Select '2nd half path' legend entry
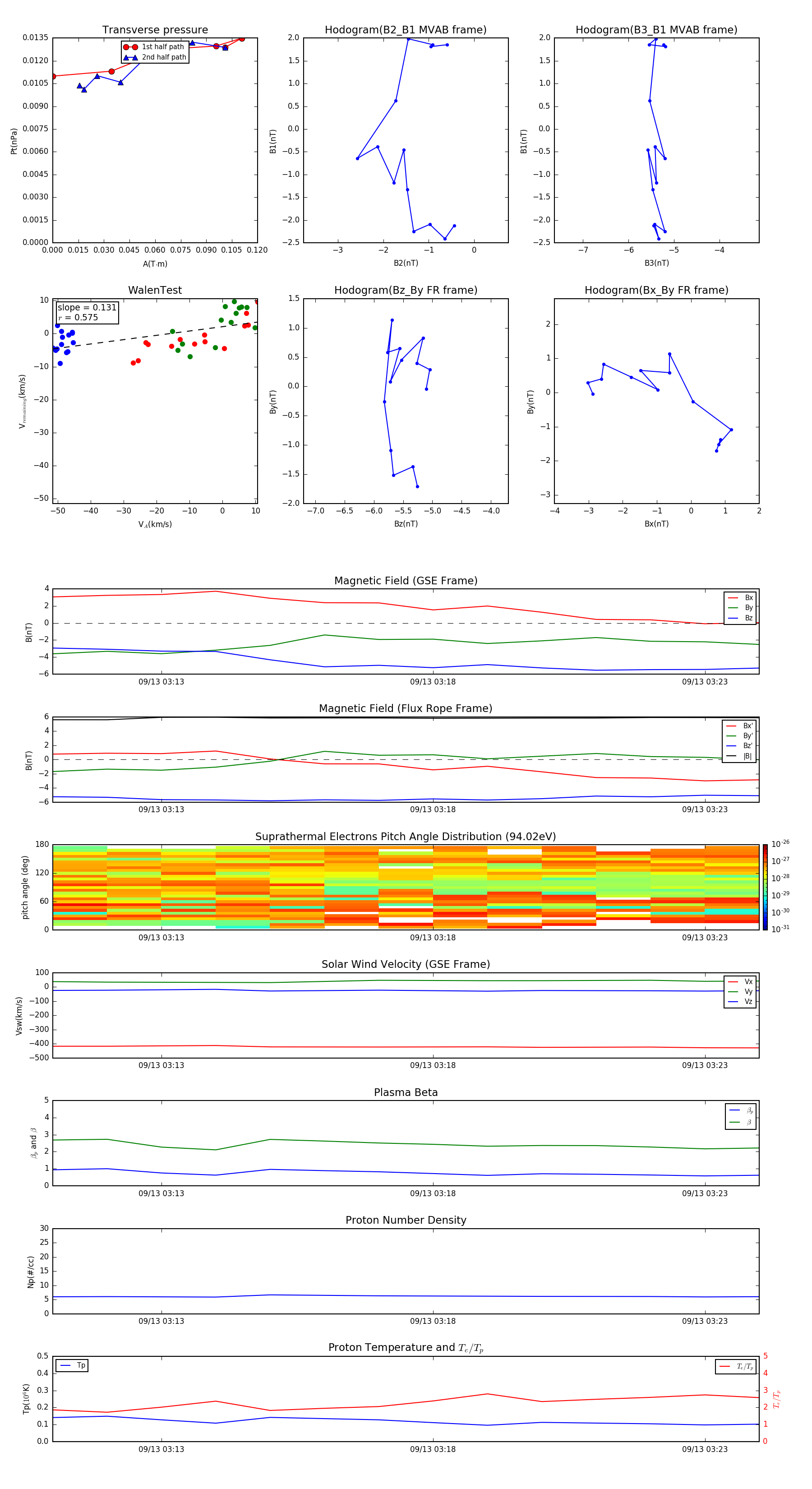This screenshot has width=812, height=1489. (x=155, y=57)
